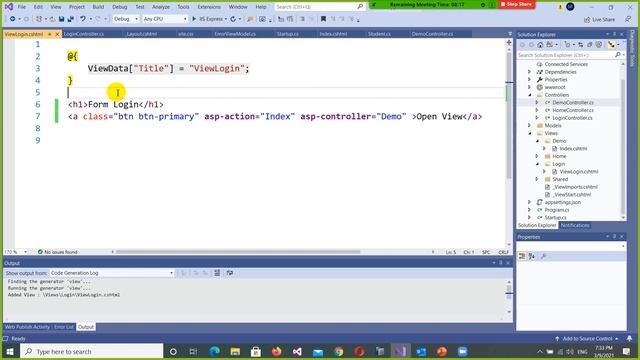Expand the wwwroot node
640x360 pixels.
tap(529, 87)
